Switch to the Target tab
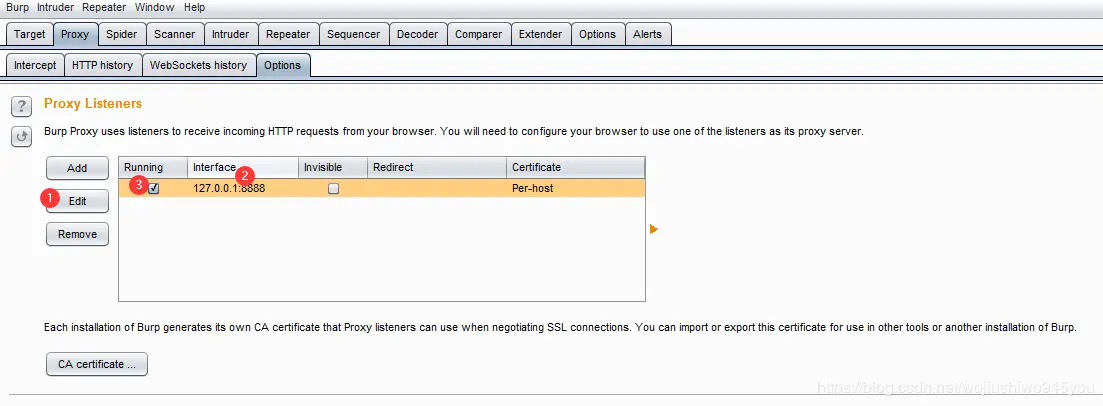1103x406 pixels. 30,34
